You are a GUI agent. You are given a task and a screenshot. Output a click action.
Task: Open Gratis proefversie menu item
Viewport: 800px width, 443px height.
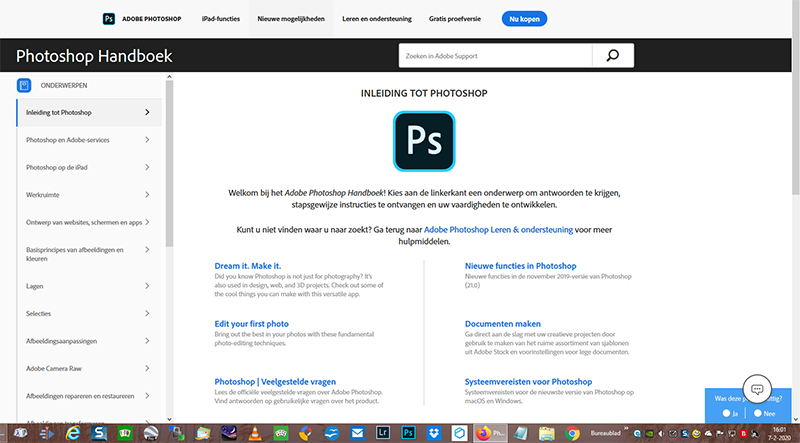[455, 19]
